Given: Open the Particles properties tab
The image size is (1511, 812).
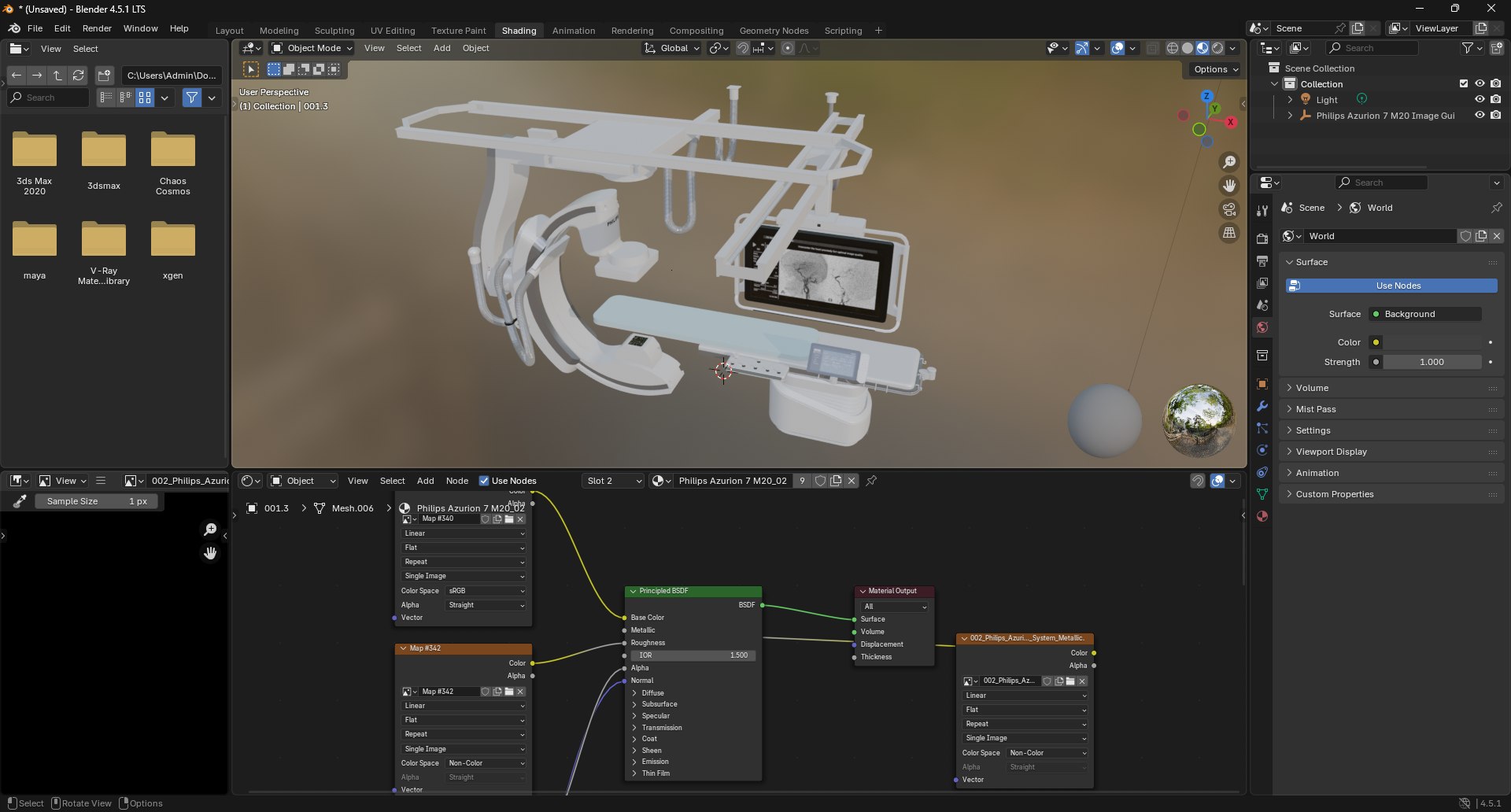Looking at the screenshot, I should tap(1262, 428).
